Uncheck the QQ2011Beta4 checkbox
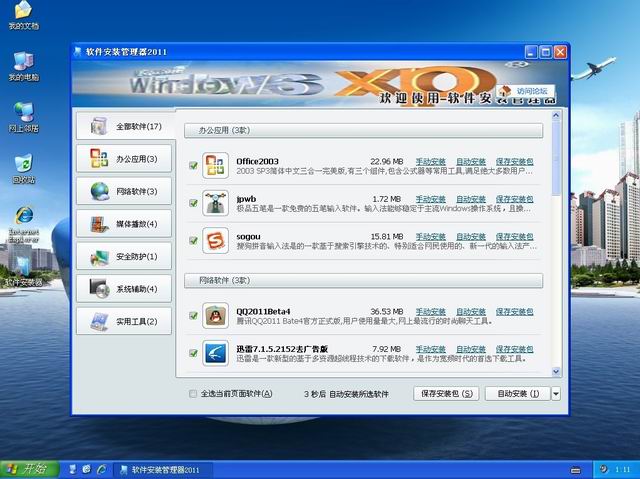The height and width of the screenshot is (479, 640). pos(193,315)
